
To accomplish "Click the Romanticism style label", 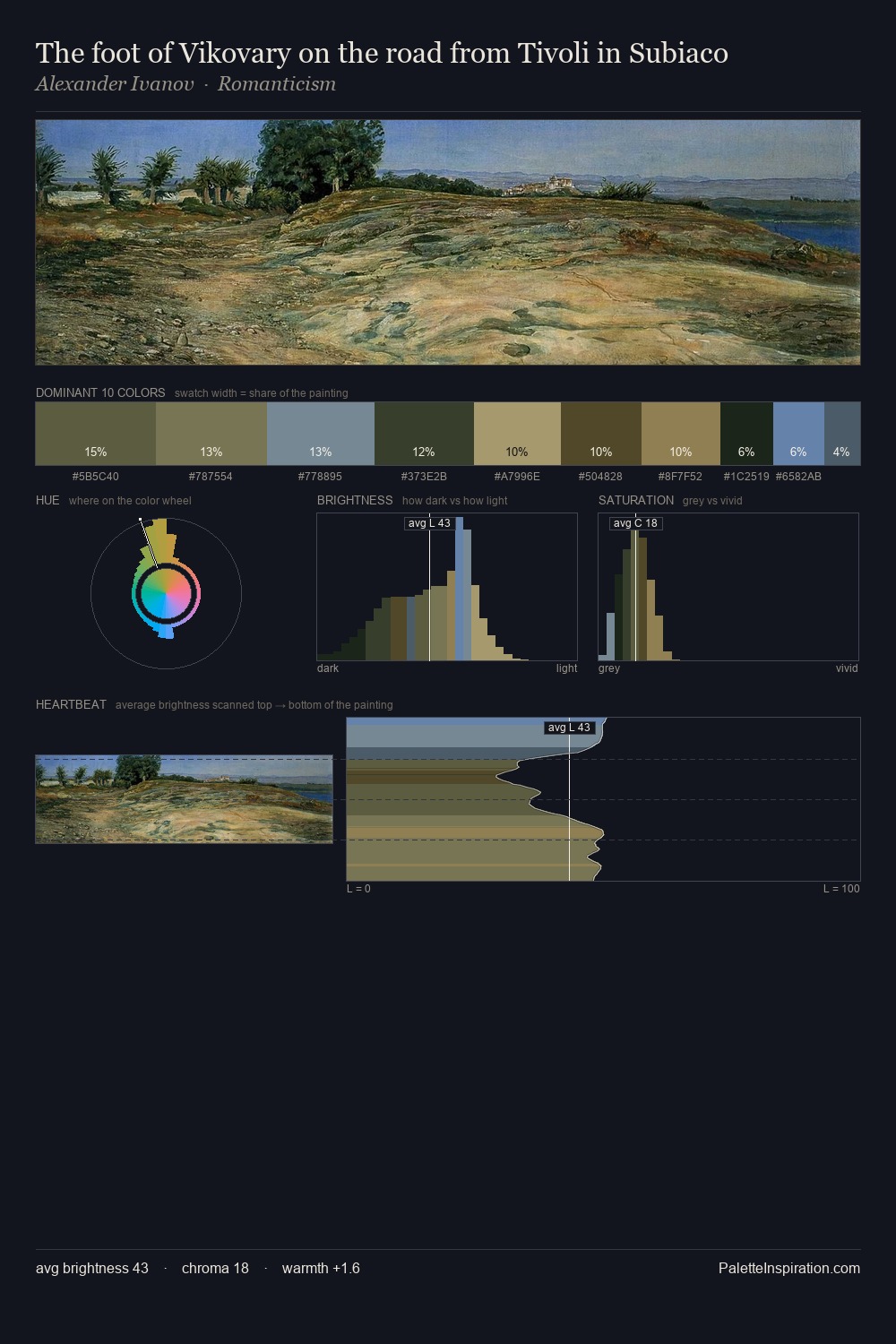I will tap(277, 84).
